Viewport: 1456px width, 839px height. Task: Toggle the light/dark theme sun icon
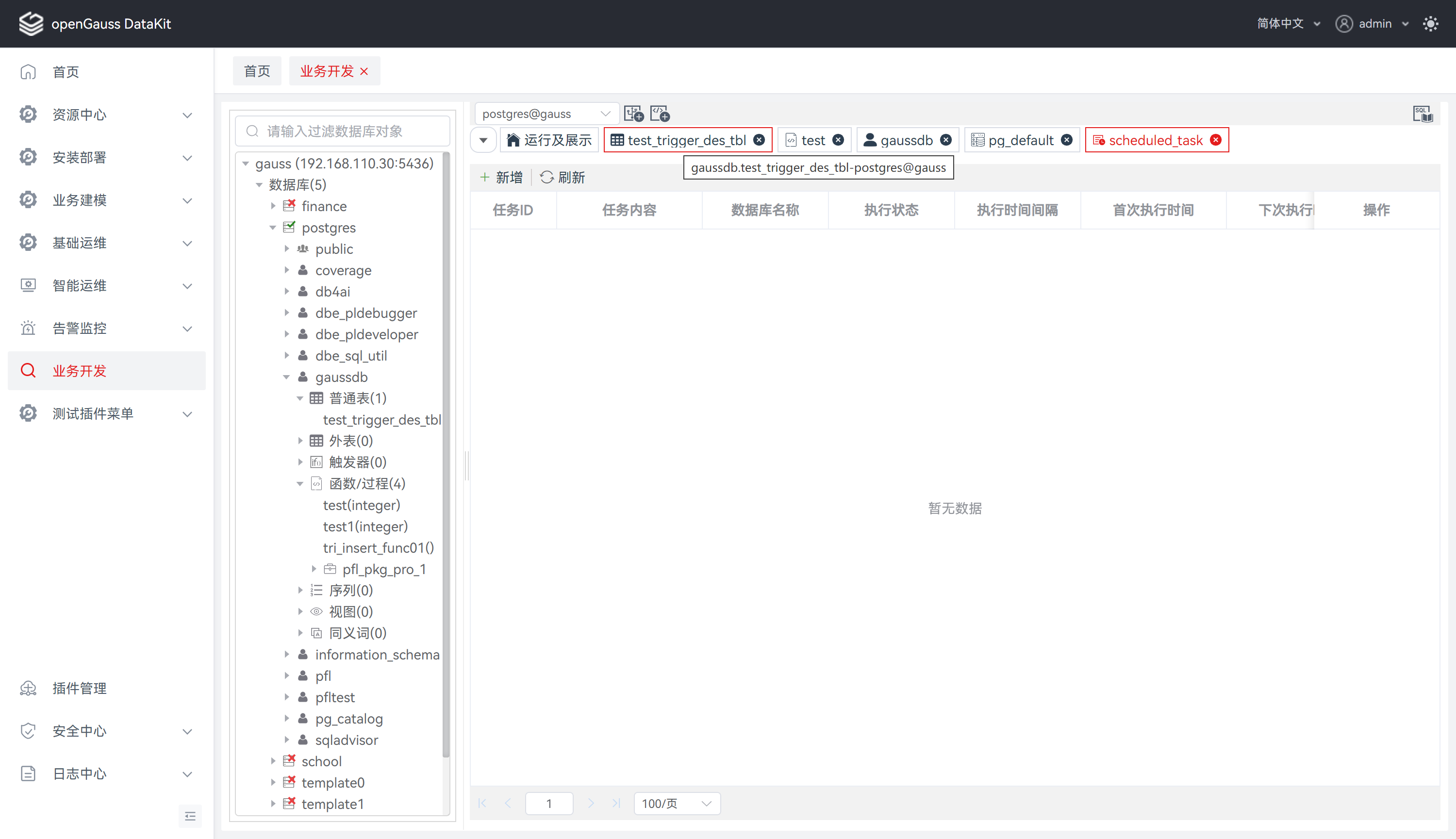point(1431,24)
